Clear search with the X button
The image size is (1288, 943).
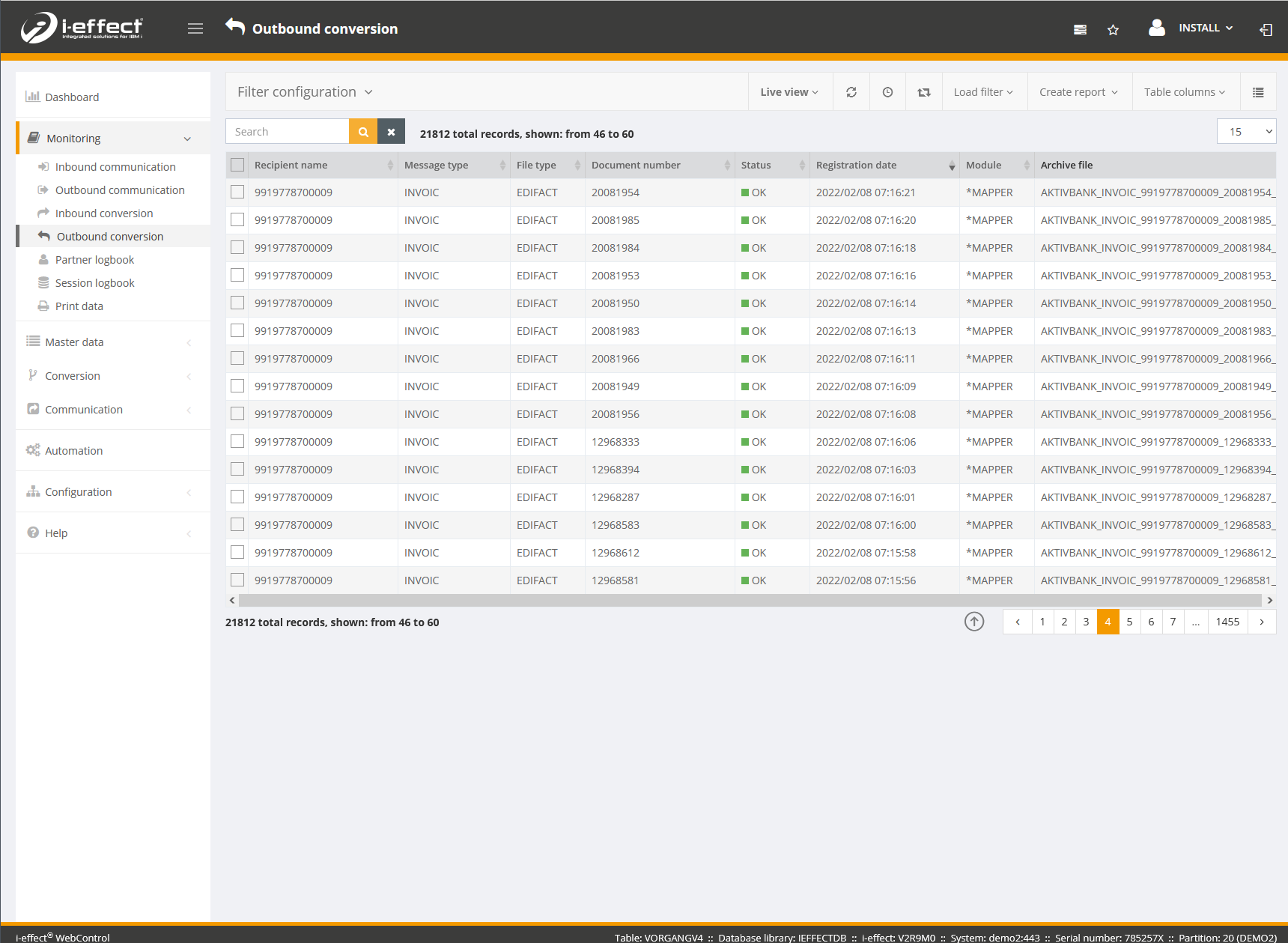391,132
